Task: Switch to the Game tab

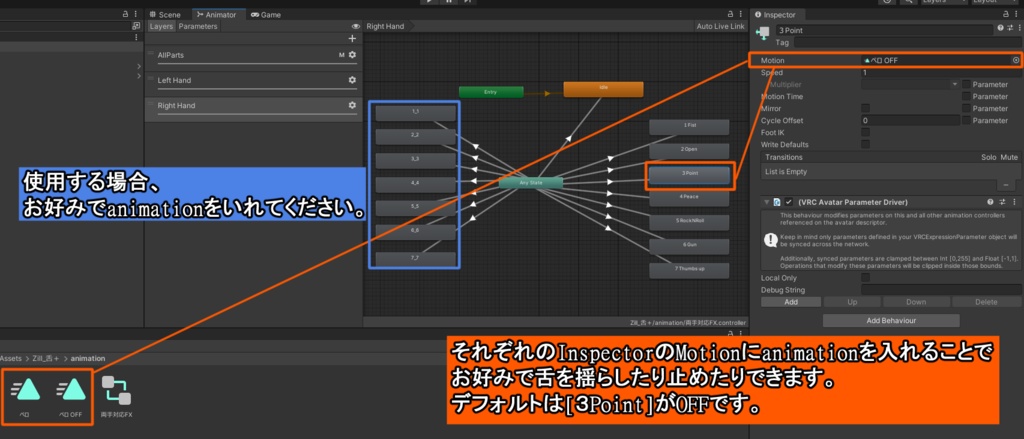Action: point(266,14)
